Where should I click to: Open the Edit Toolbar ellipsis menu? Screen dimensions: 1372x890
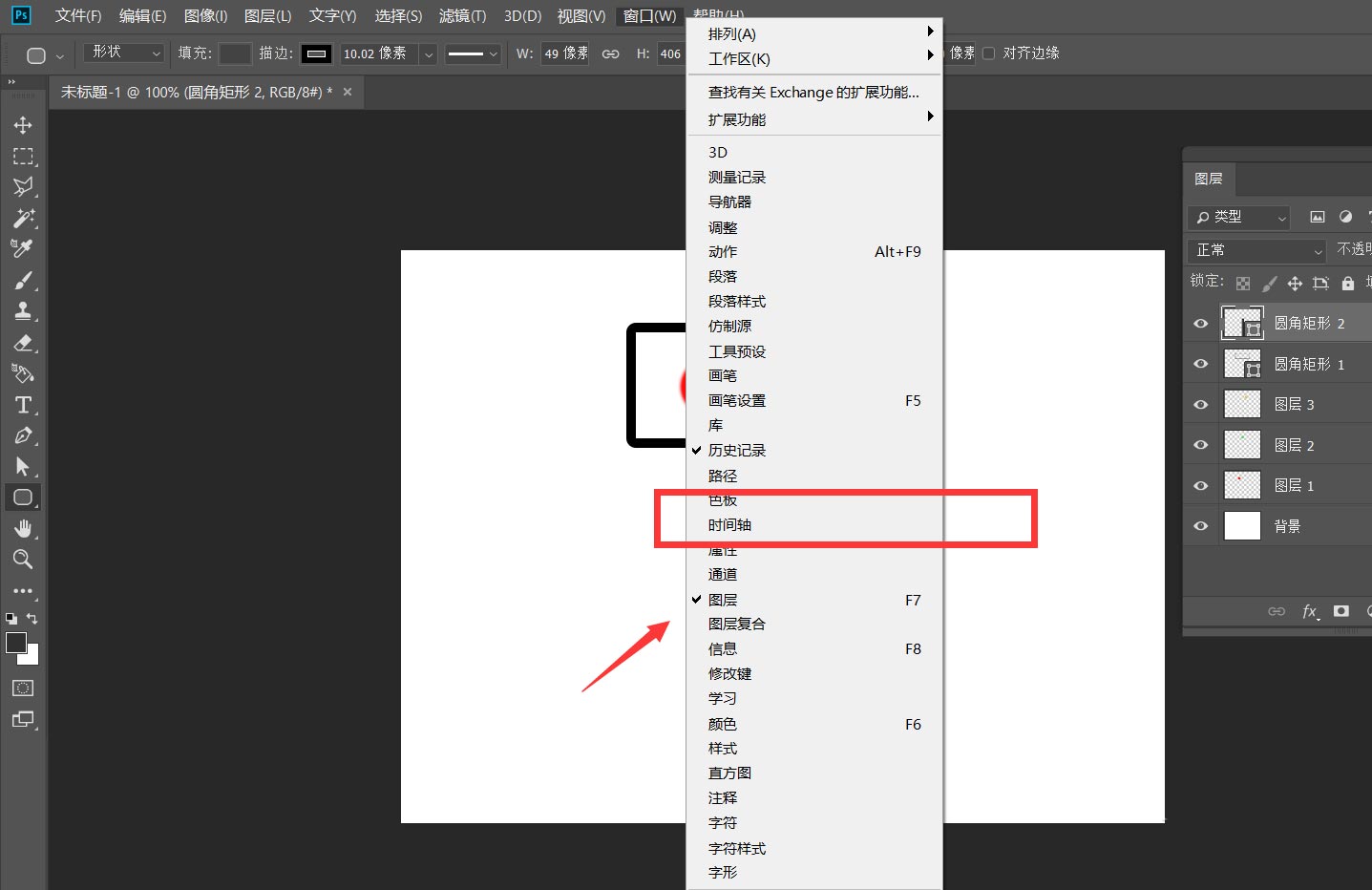click(x=23, y=591)
